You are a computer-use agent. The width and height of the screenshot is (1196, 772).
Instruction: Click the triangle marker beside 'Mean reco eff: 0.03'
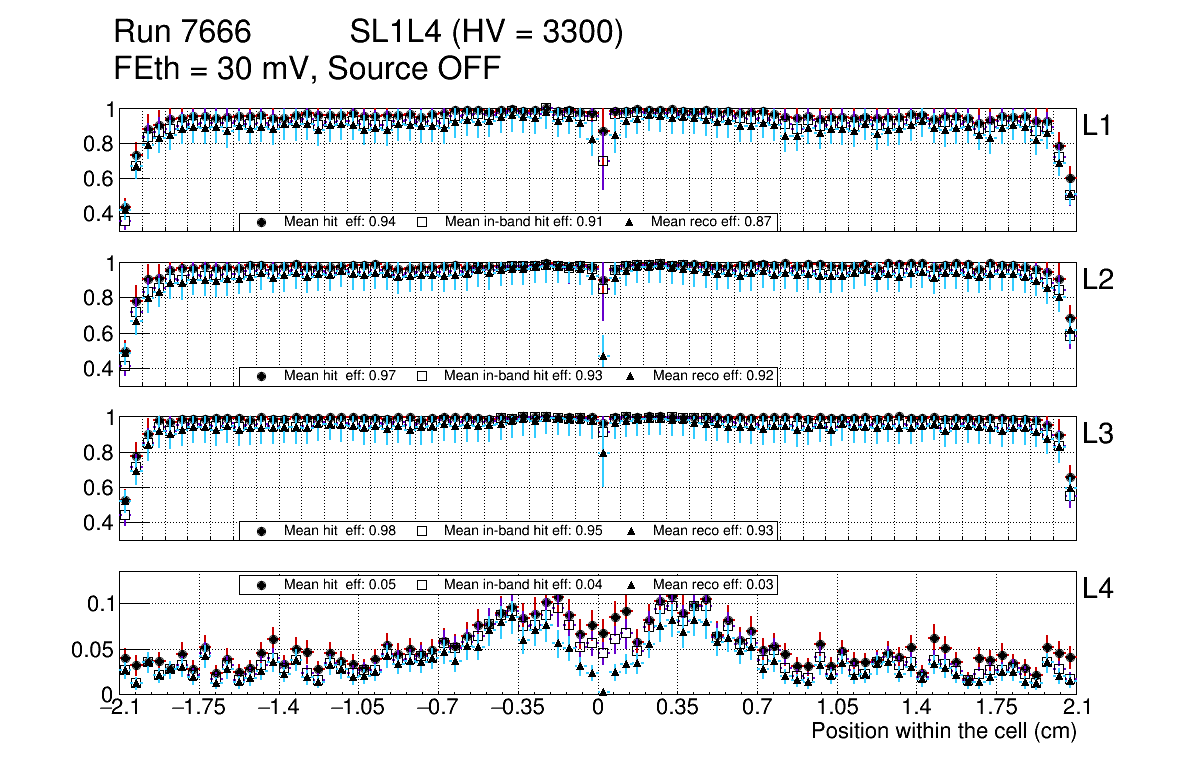coord(632,584)
